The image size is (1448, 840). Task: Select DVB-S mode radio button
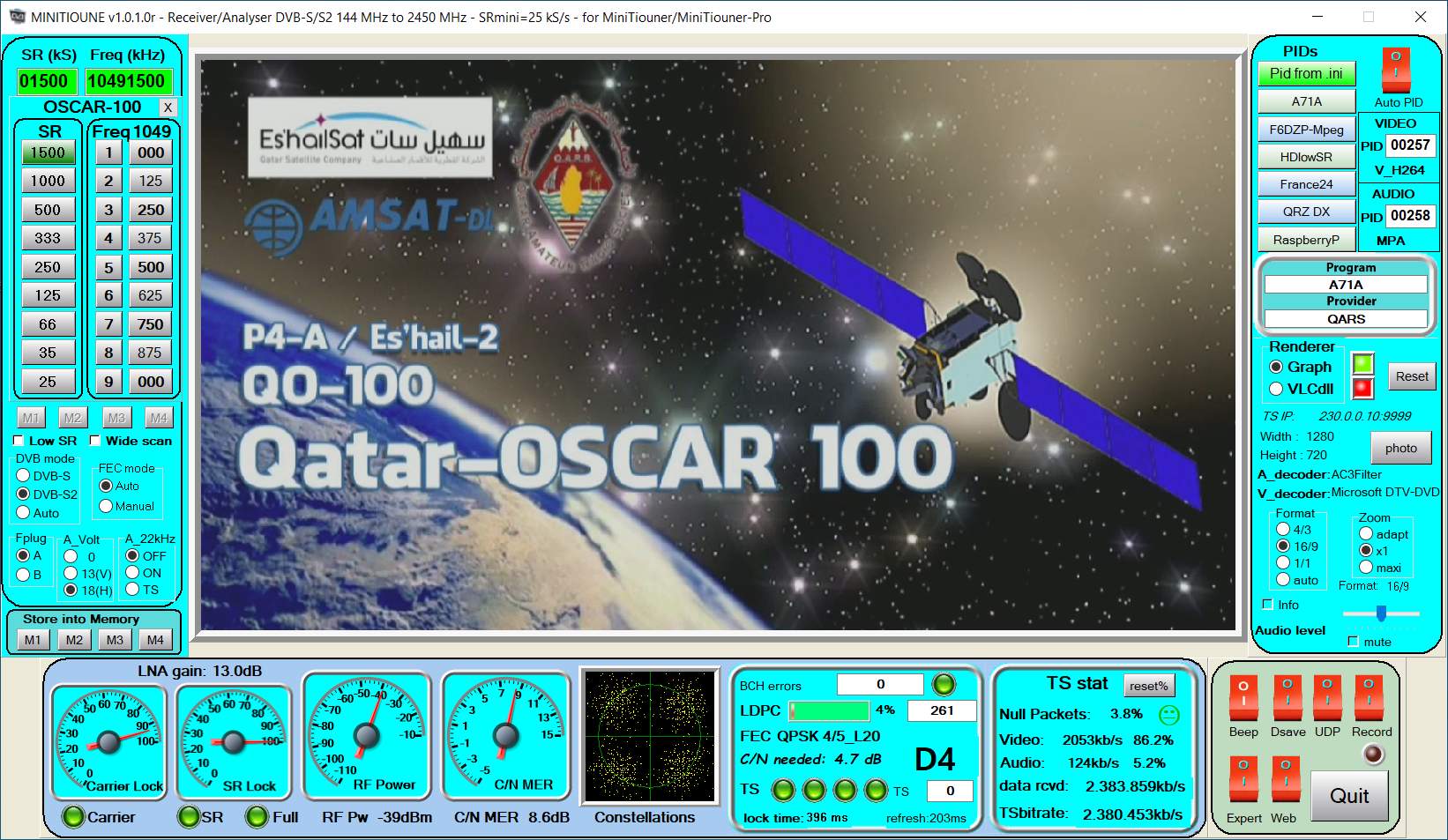24,475
